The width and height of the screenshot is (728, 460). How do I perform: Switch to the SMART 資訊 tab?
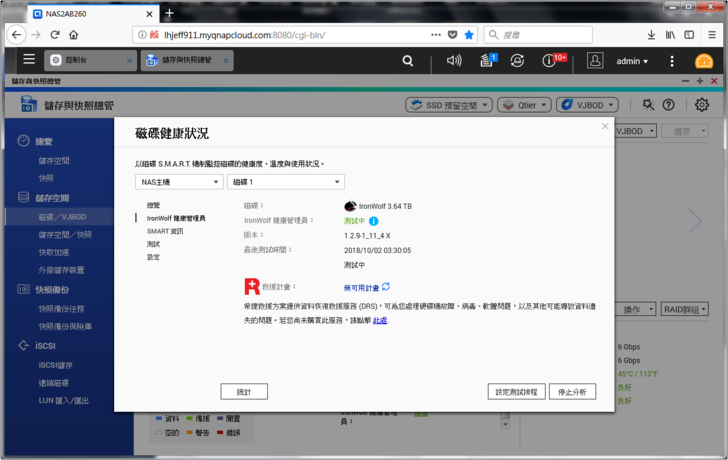pos(164,231)
